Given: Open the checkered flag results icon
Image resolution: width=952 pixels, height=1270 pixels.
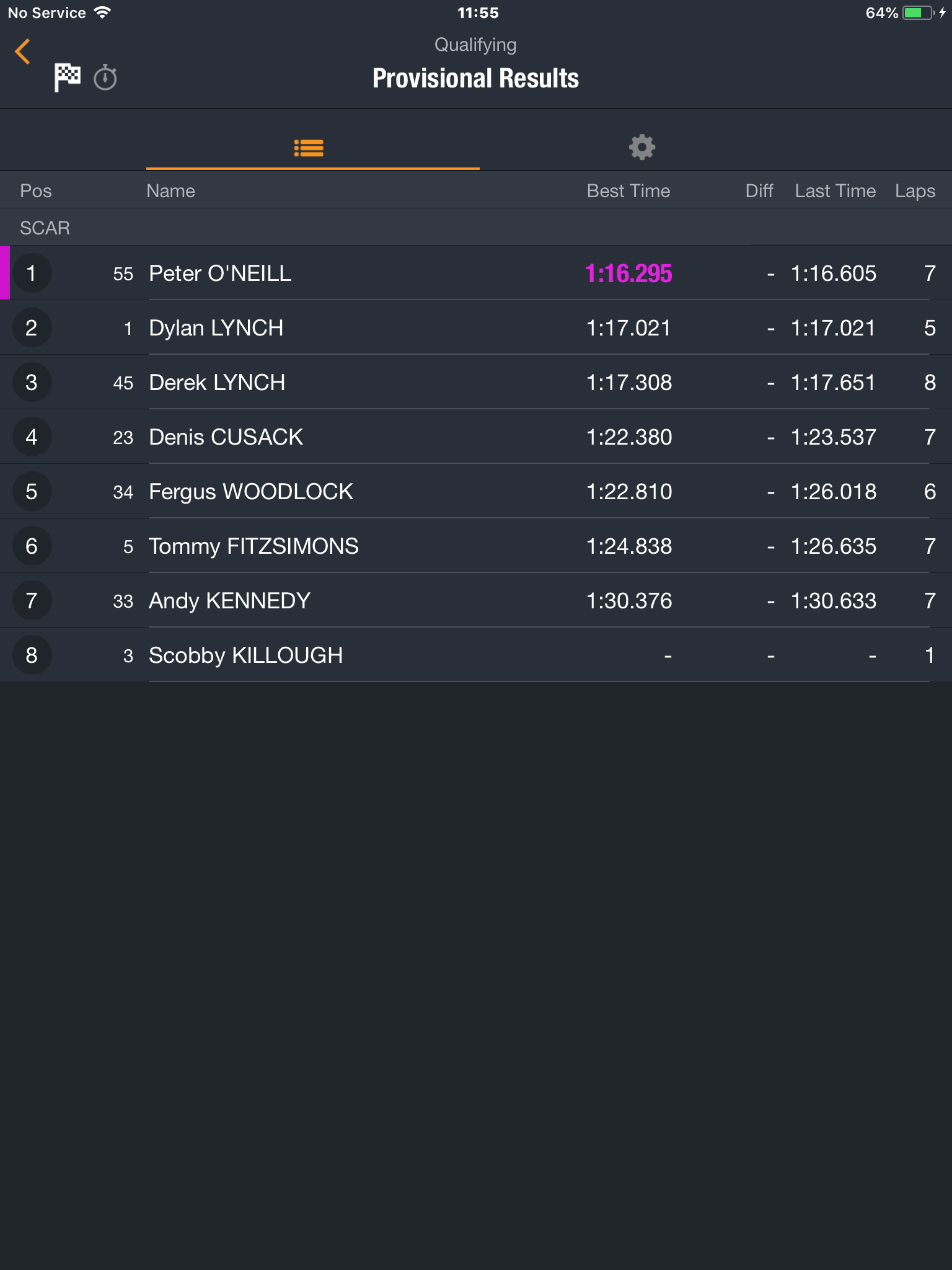Looking at the screenshot, I should pos(67,78).
